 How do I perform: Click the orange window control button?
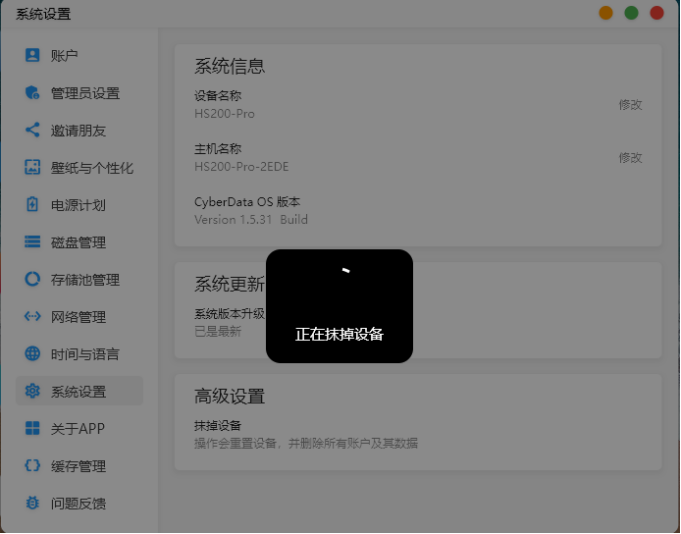coord(606,13)
